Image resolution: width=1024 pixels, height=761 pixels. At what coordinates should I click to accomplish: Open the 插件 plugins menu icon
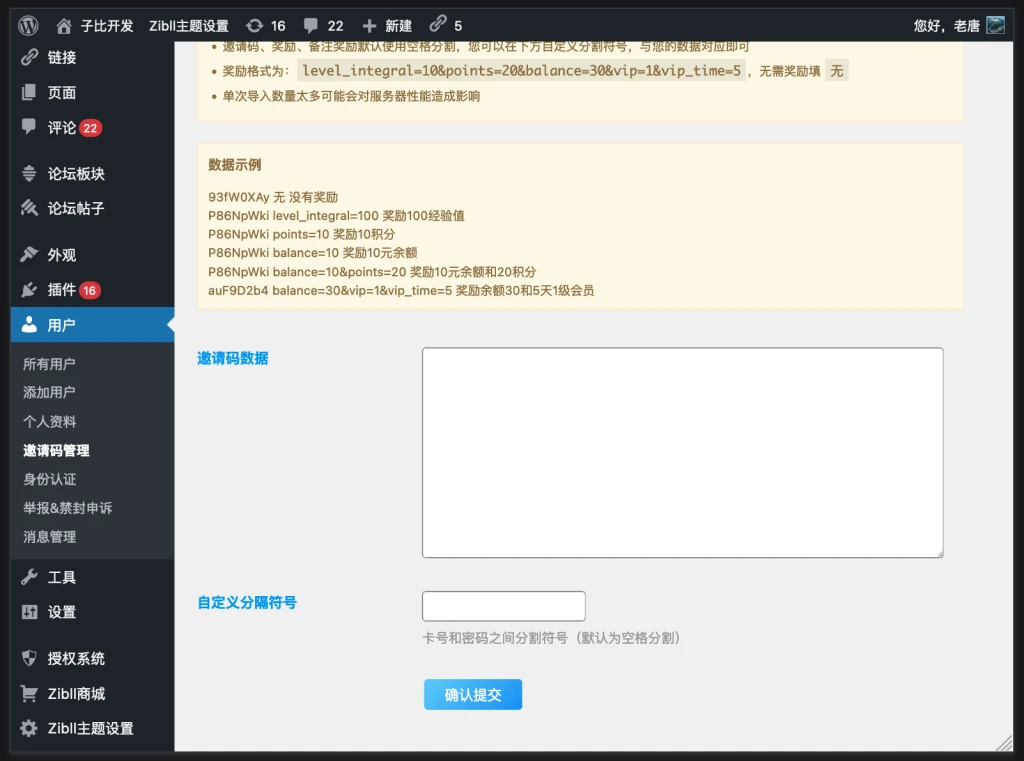click(x=29, y=290)
